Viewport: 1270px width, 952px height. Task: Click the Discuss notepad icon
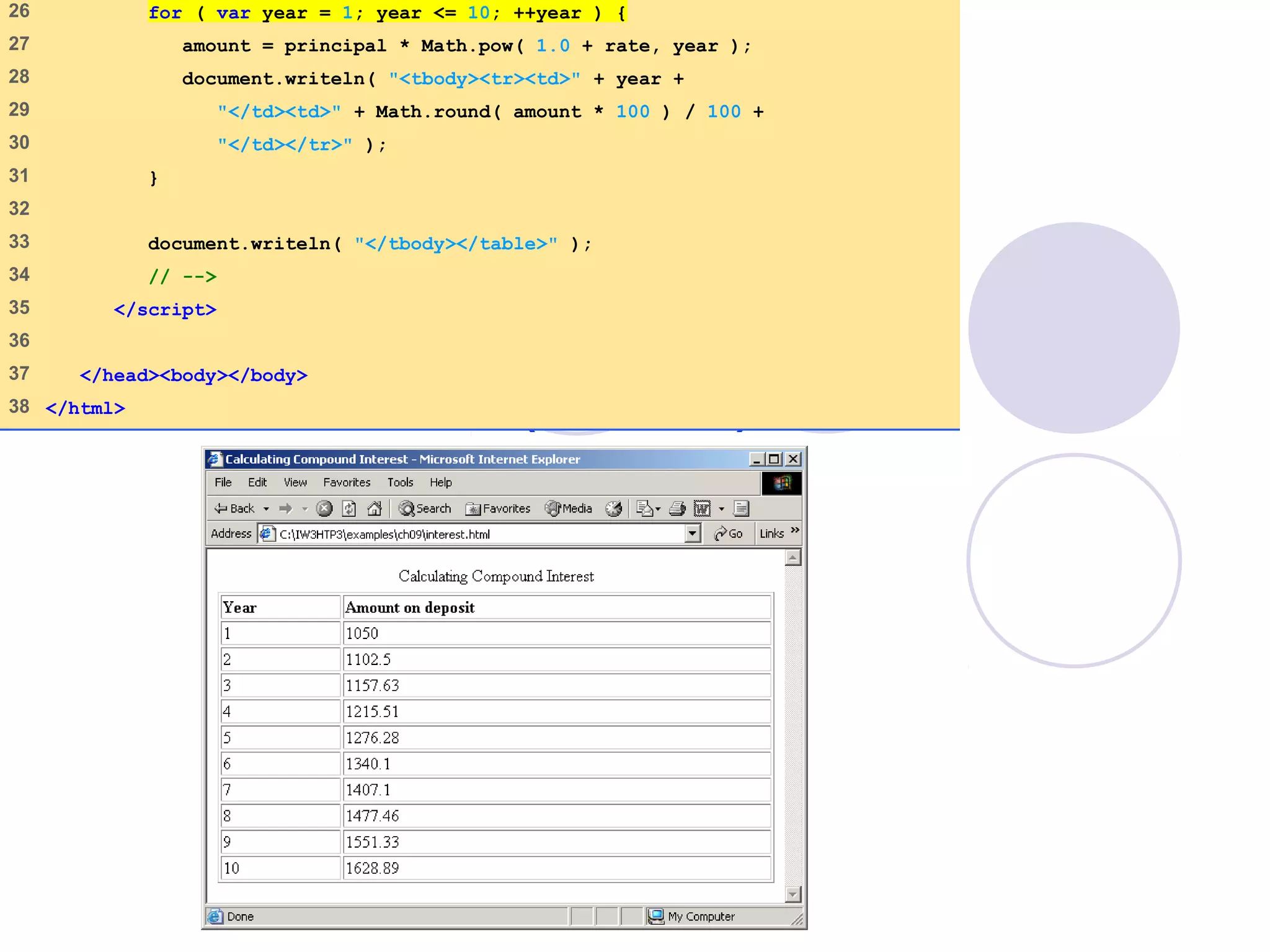coord(741,509)
